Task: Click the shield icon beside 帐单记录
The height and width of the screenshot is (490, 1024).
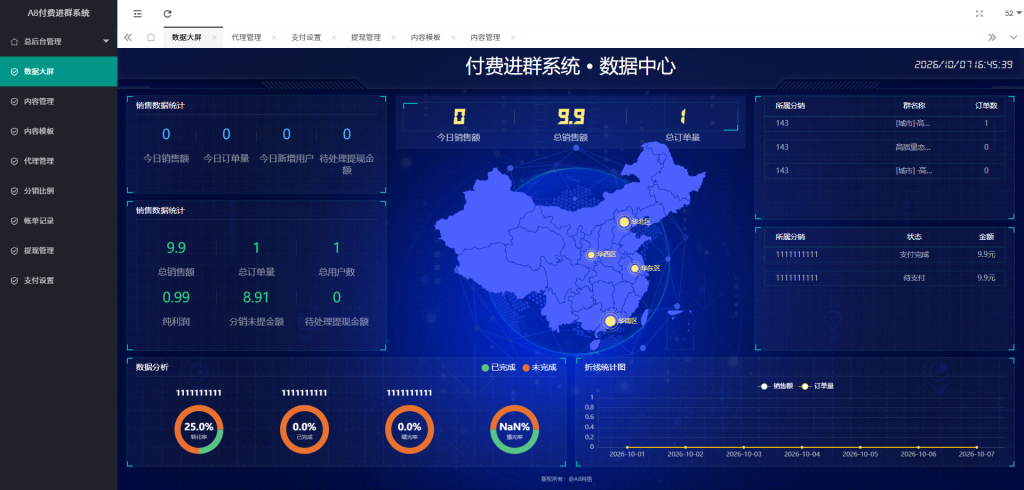Action: 14,221
